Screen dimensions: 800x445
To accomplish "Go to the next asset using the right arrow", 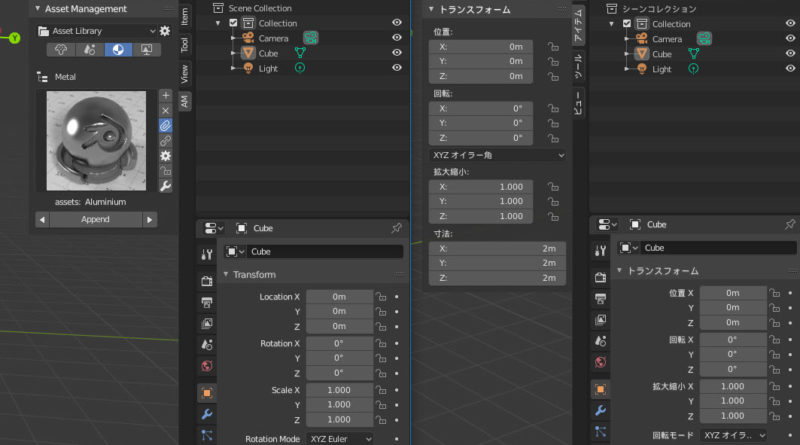I will pyautogui.click(x=149, y=219).
